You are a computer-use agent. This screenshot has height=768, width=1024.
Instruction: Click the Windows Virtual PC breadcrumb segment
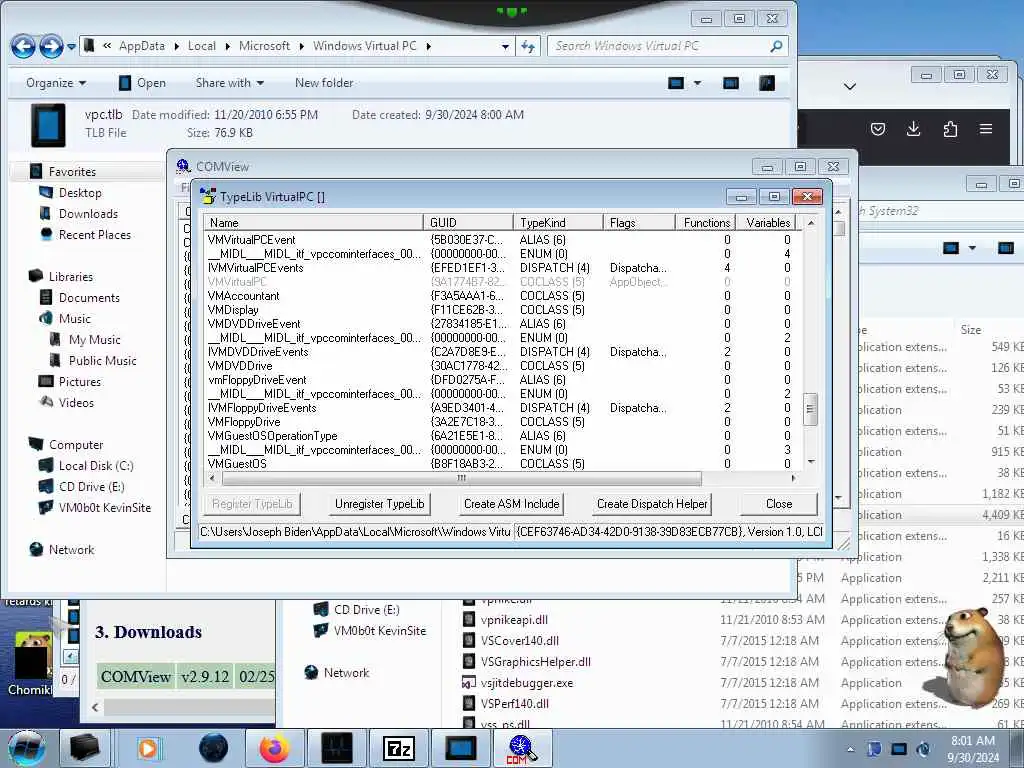[364, 46]
